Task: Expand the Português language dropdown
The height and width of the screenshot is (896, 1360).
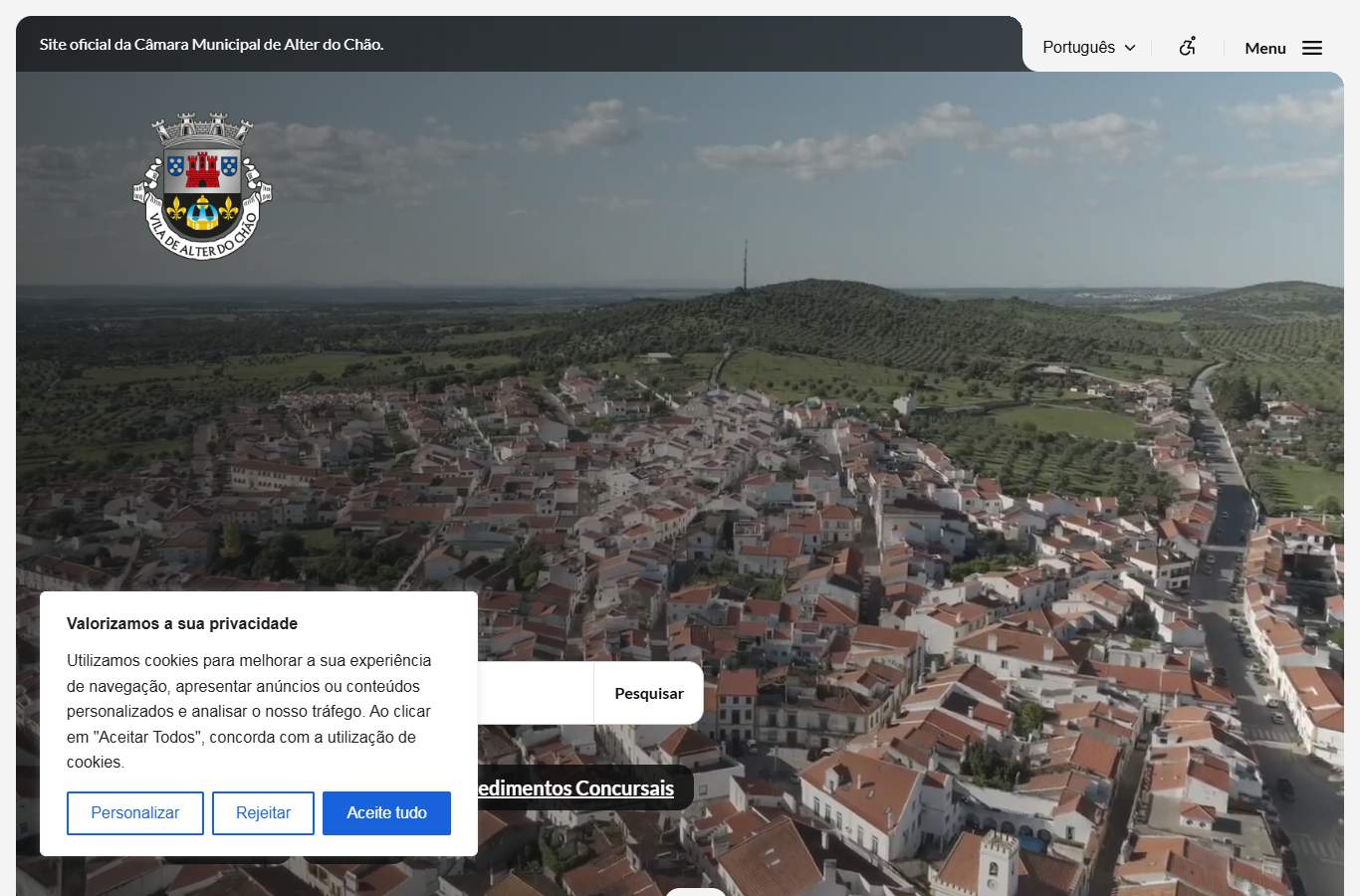Action: point(1089,47)
